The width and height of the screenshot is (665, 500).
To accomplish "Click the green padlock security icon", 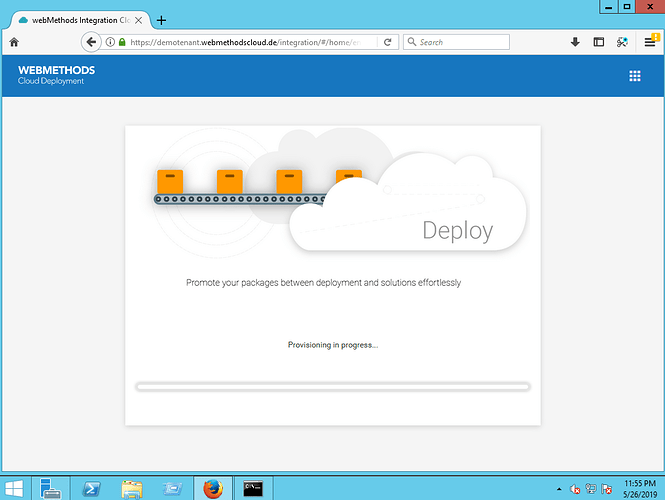I will click(122, 42).
